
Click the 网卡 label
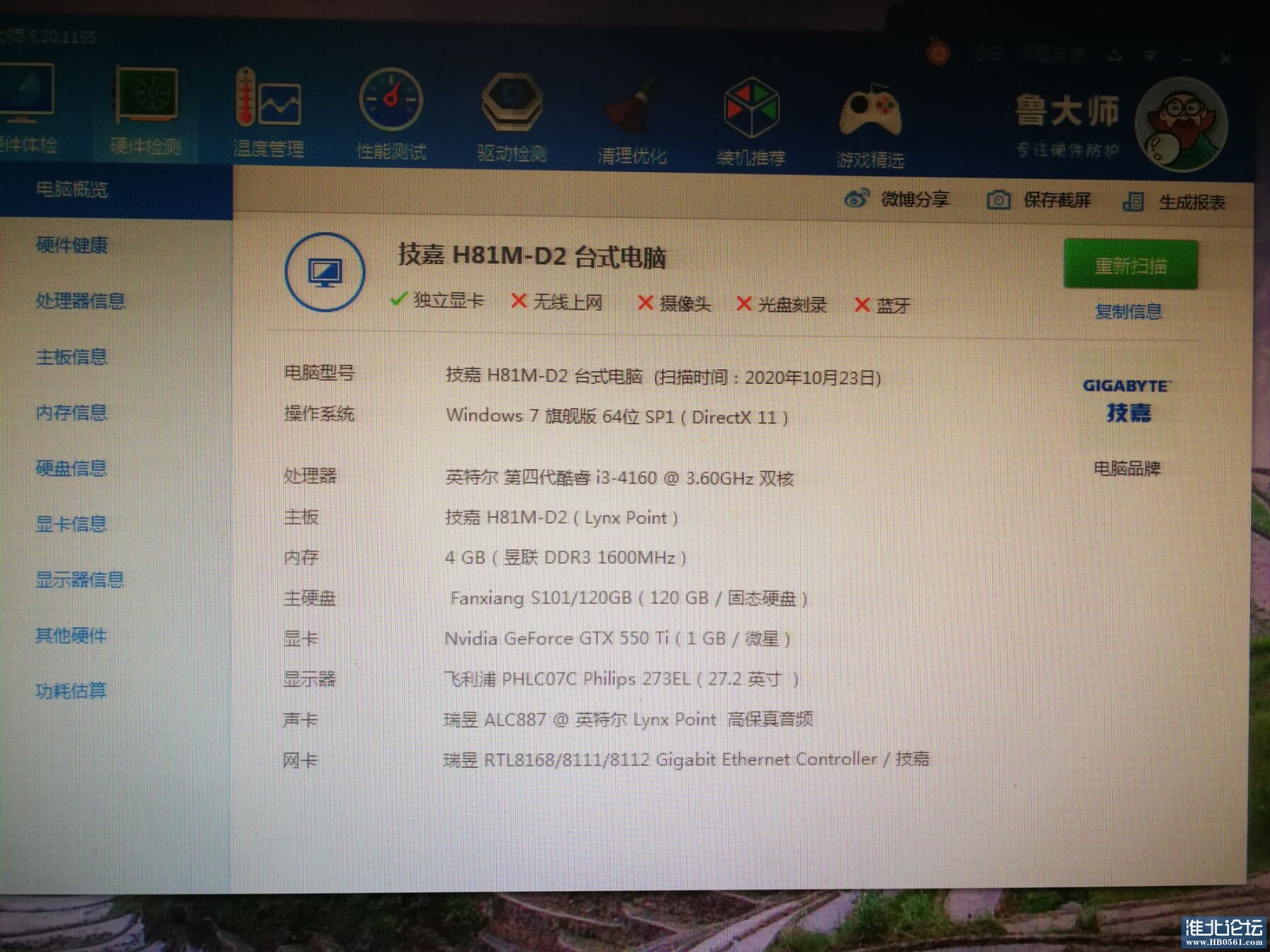click(x=300, y=761)
